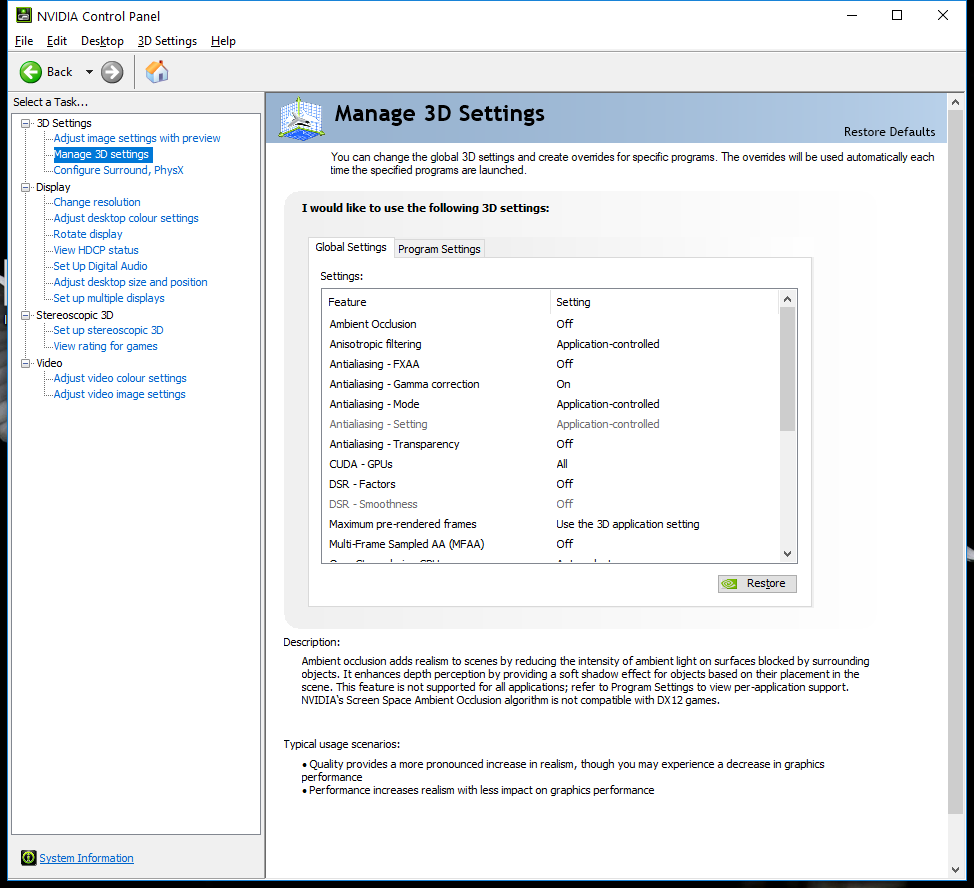974x888 pixels.
Task: Open Adjust video image settings
Action: click(119, 394)
